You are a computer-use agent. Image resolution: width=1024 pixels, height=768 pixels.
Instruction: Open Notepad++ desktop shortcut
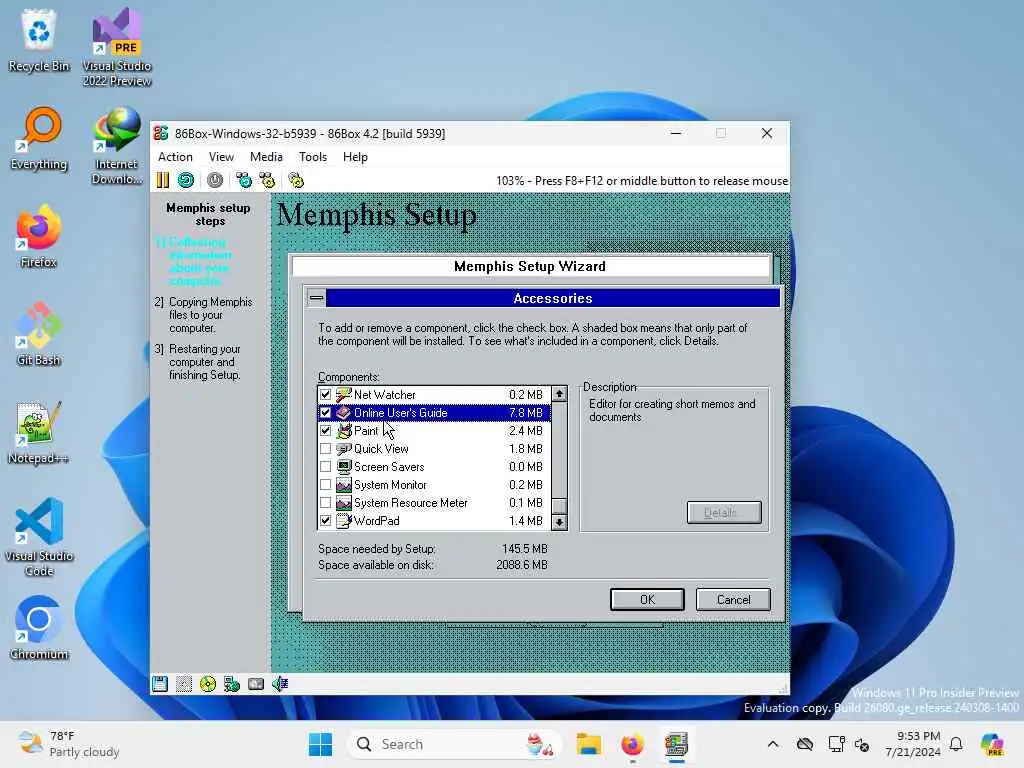(x=39, y=432)
